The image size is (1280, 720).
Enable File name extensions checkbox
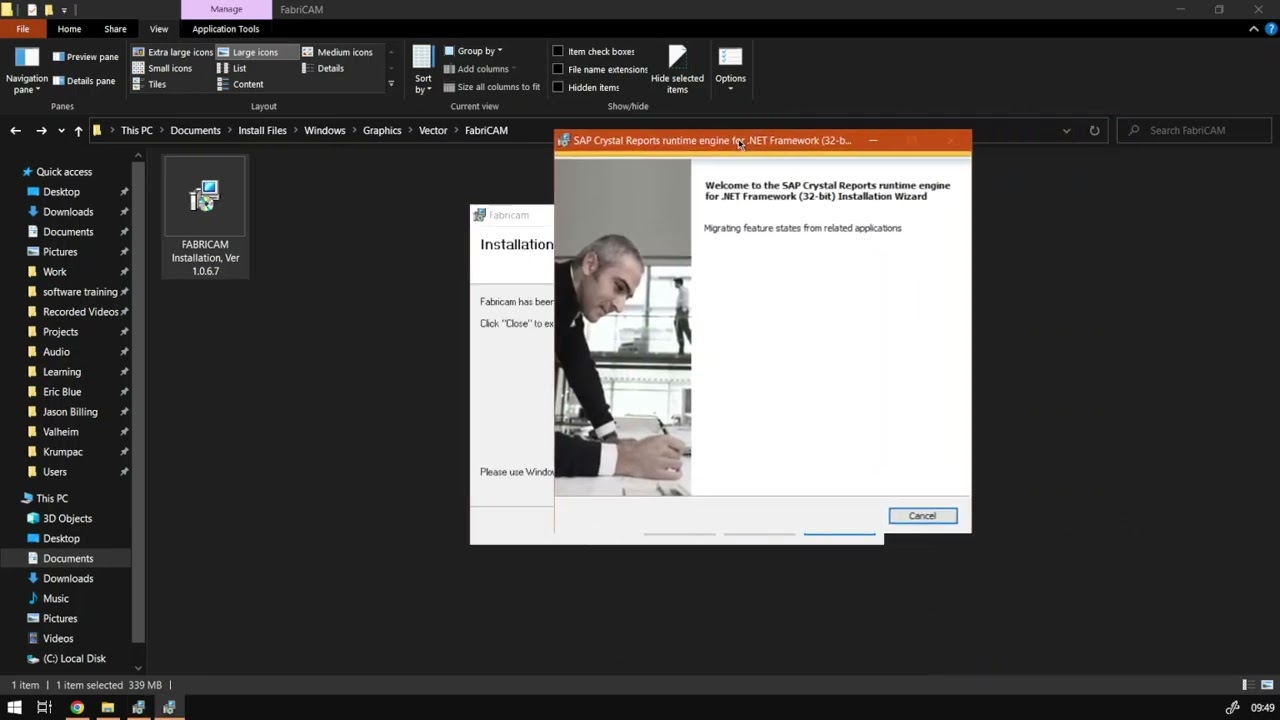click(x=558, y=69)
